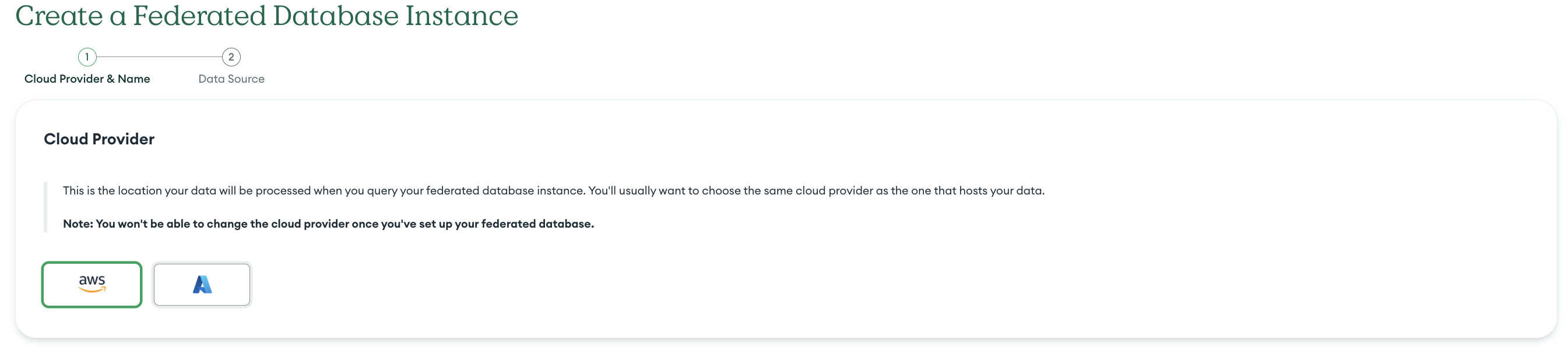Click the word Federated in the page title
1568x347 pixels.
[199, 16]
